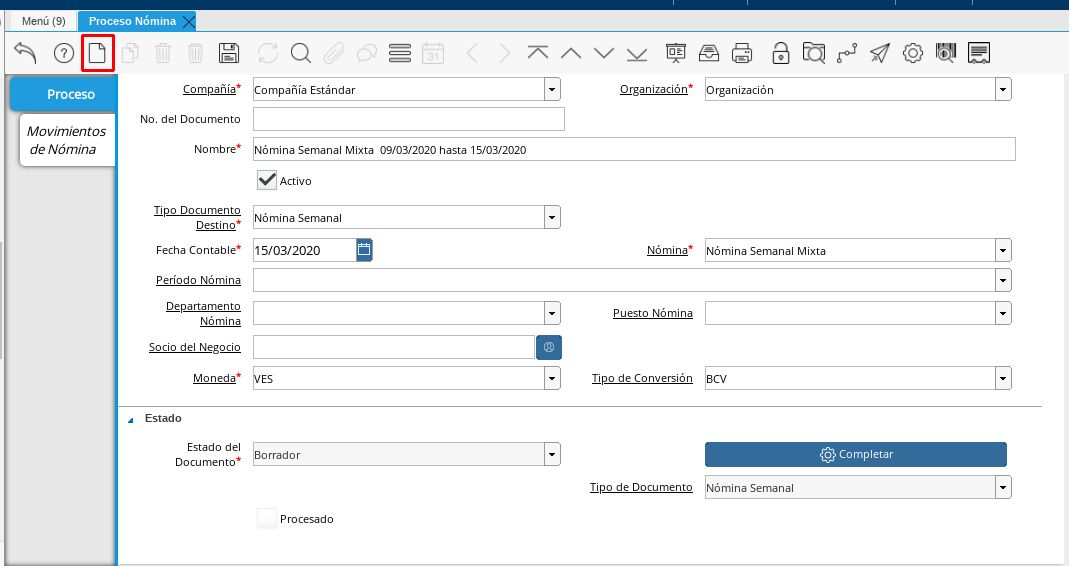Viewport: 1069px width, 566px height.
Task: Collapse the Estado section
Action: [x=130, y=419]
